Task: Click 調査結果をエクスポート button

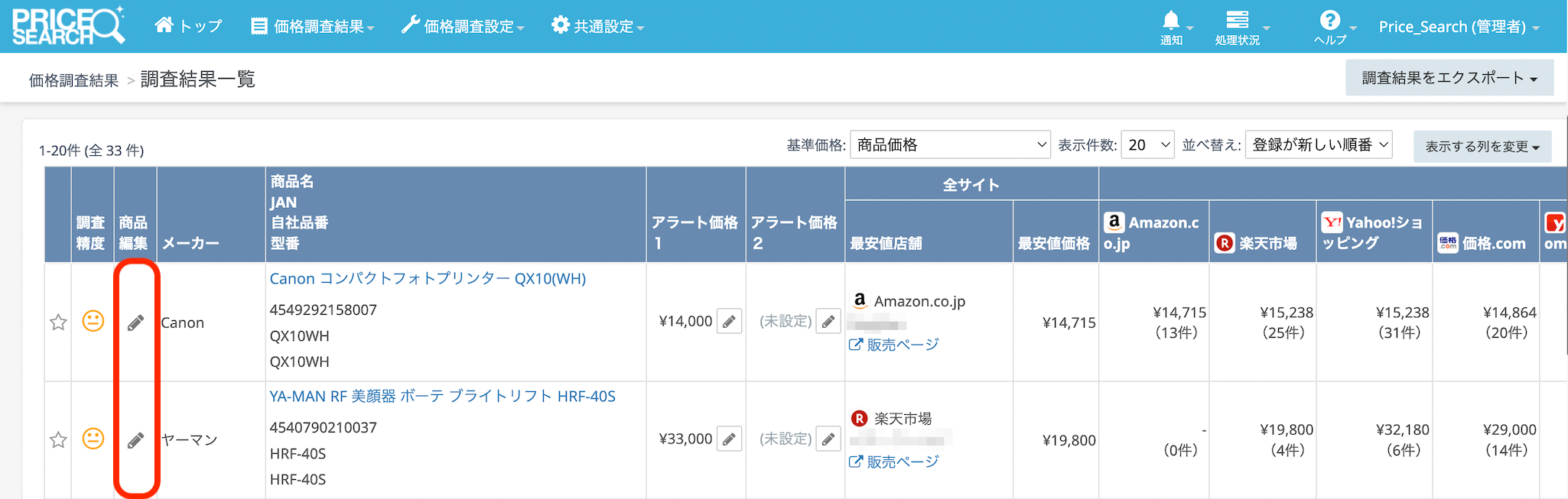Action: (x=1449, y=78)
